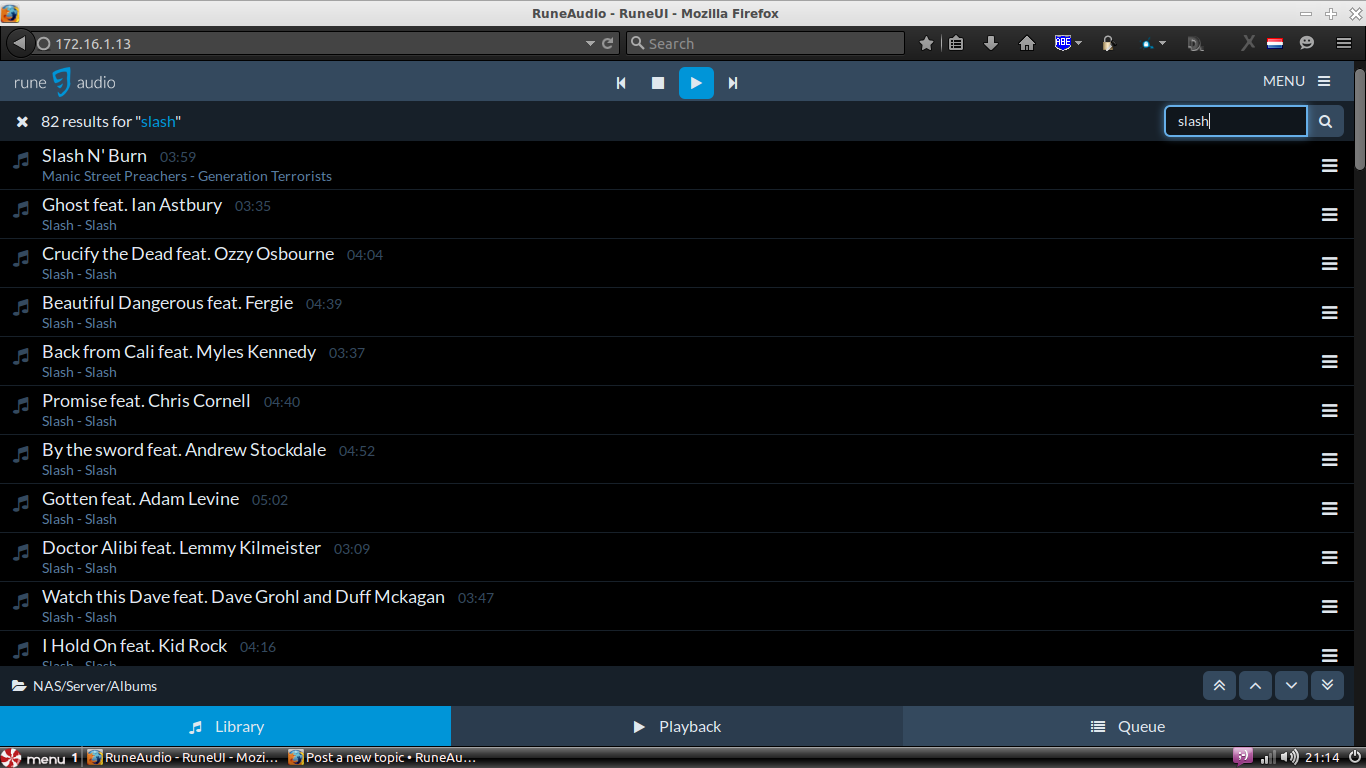Click the music note beside Promise feat. Chris Cornell

coord(21,405)
